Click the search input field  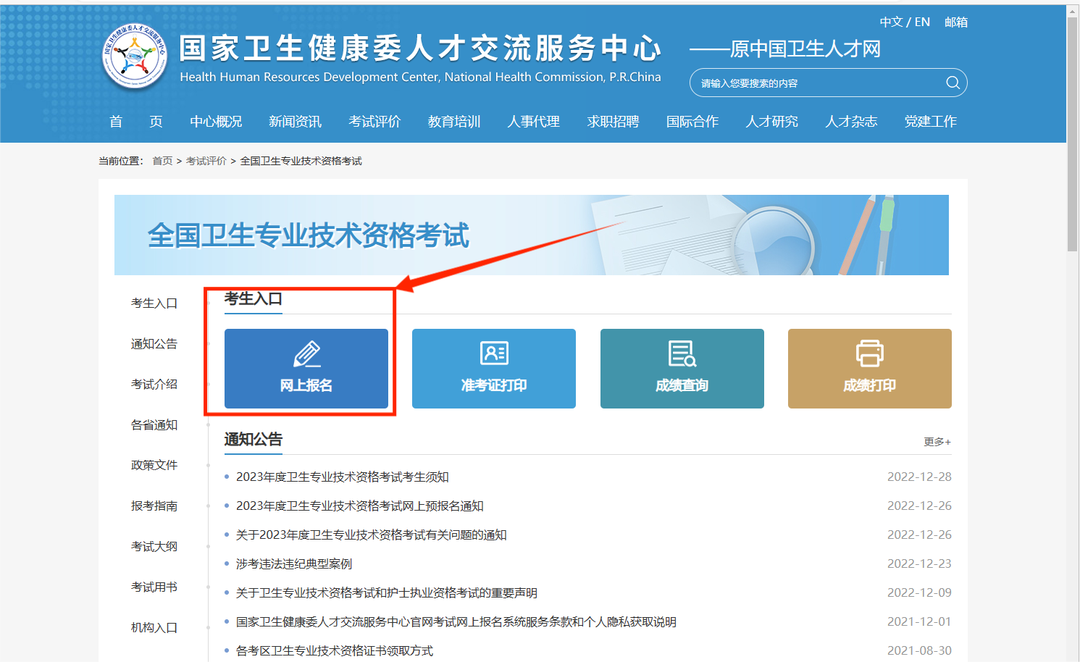(x=815, y=83)
